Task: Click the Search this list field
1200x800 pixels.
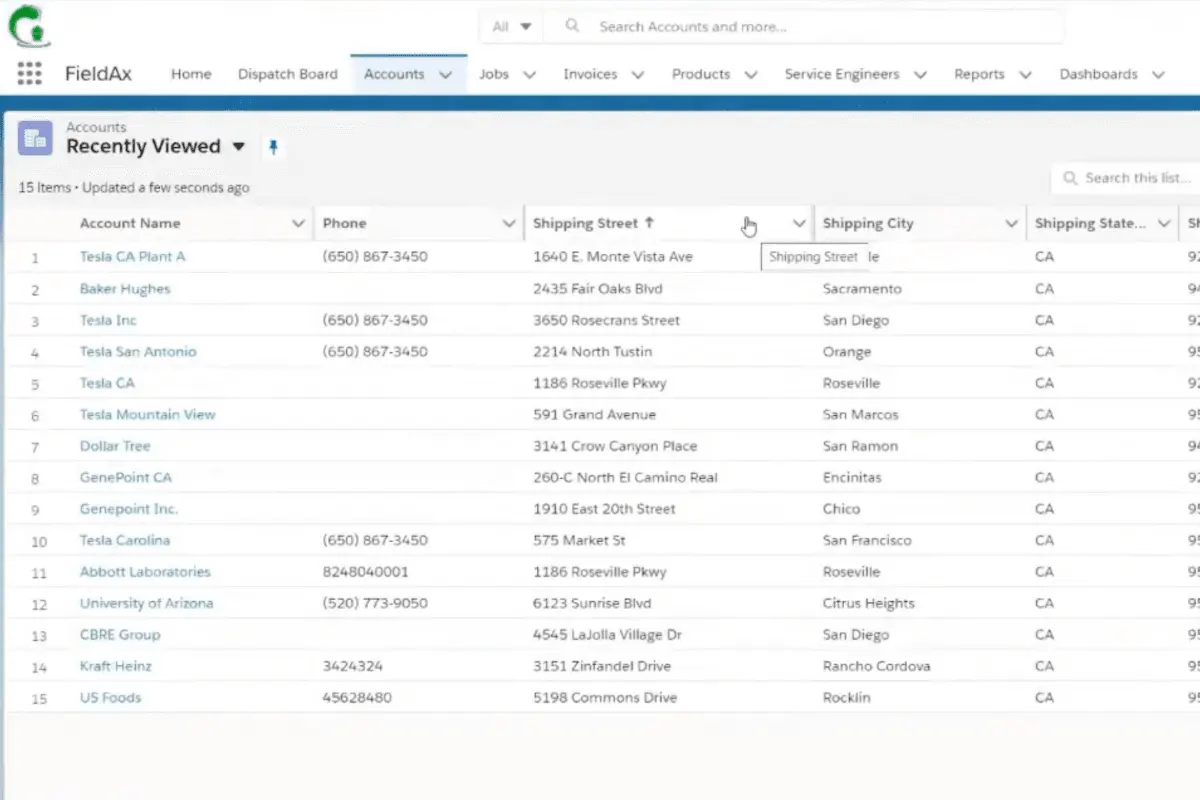Action: (x=1128, y=178)
